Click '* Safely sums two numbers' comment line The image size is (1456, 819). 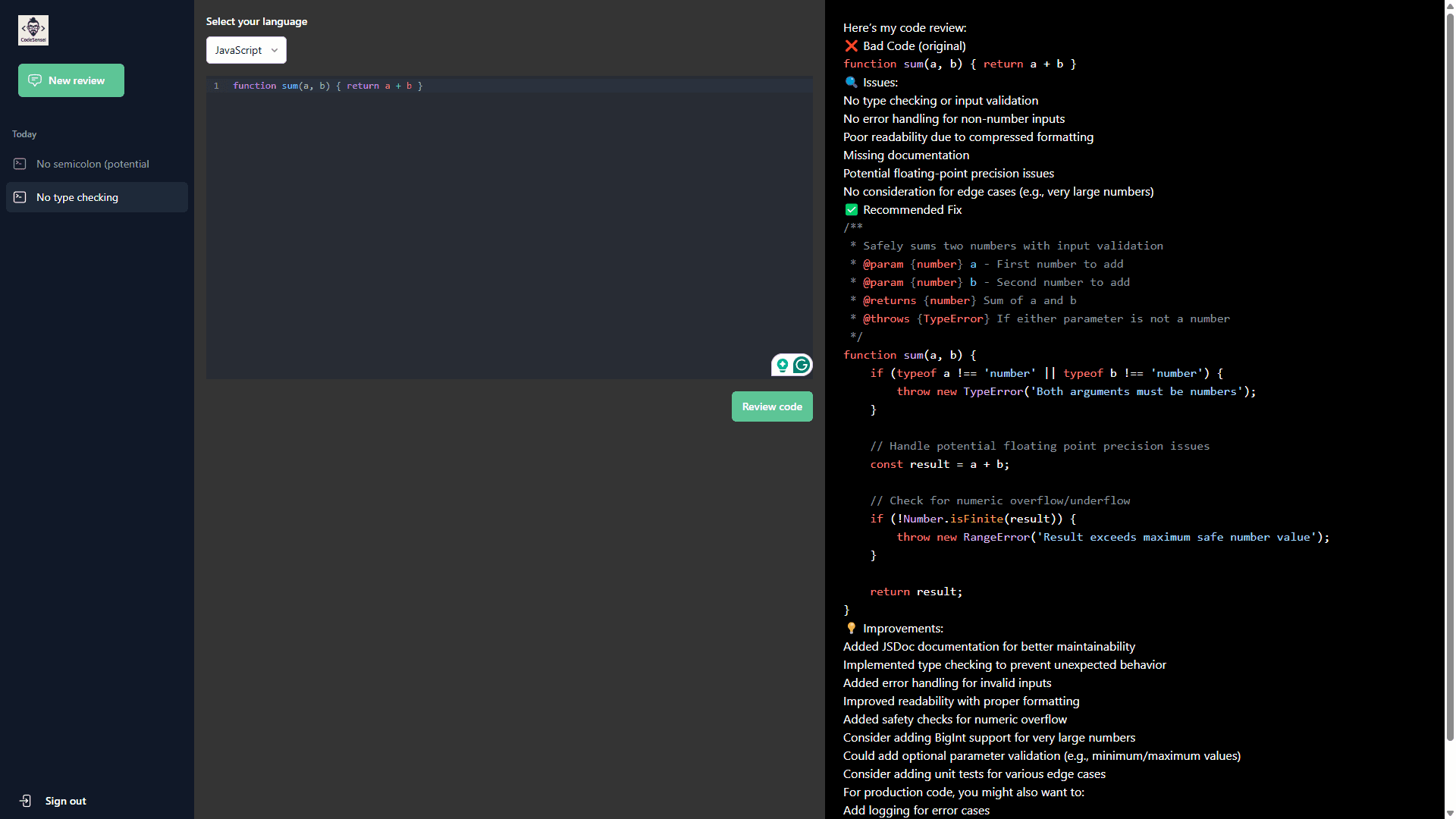(1006, 246)
